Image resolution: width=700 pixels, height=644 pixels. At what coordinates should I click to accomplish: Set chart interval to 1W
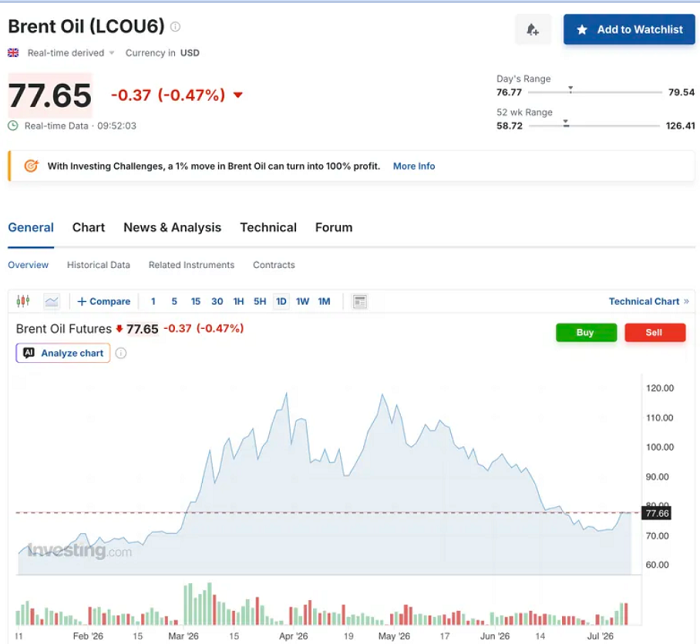[x=302, y=302]
